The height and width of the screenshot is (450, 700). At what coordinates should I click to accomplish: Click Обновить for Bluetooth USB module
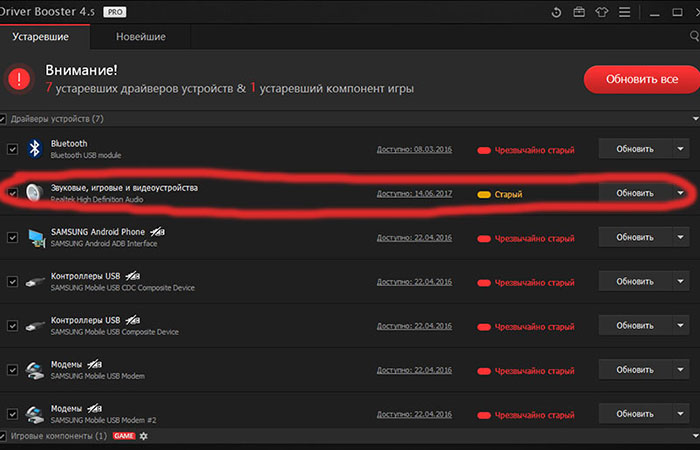635,149
